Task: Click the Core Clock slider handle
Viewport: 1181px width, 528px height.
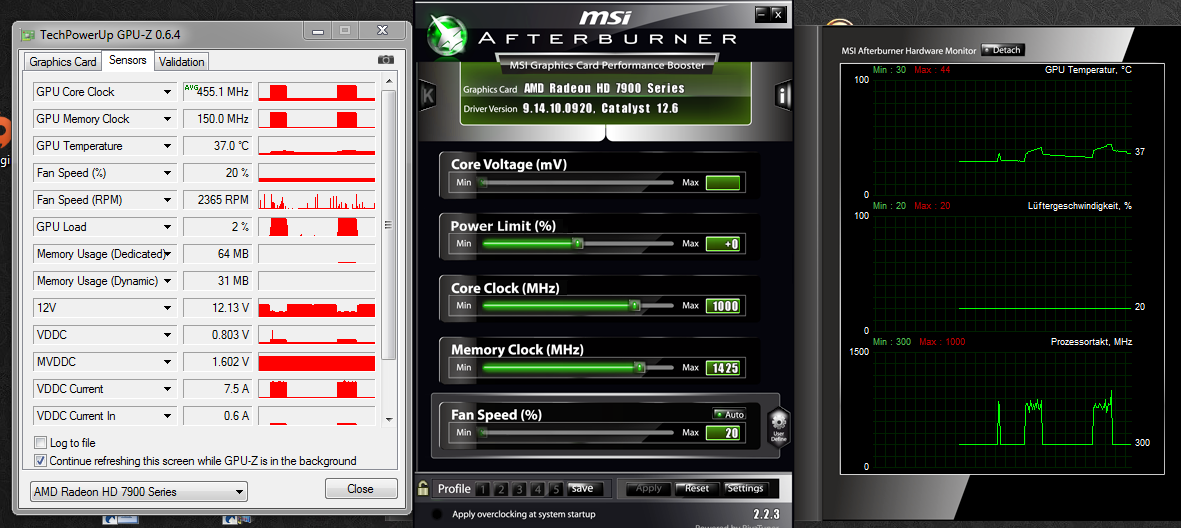Action: click(x=635, y=306)
